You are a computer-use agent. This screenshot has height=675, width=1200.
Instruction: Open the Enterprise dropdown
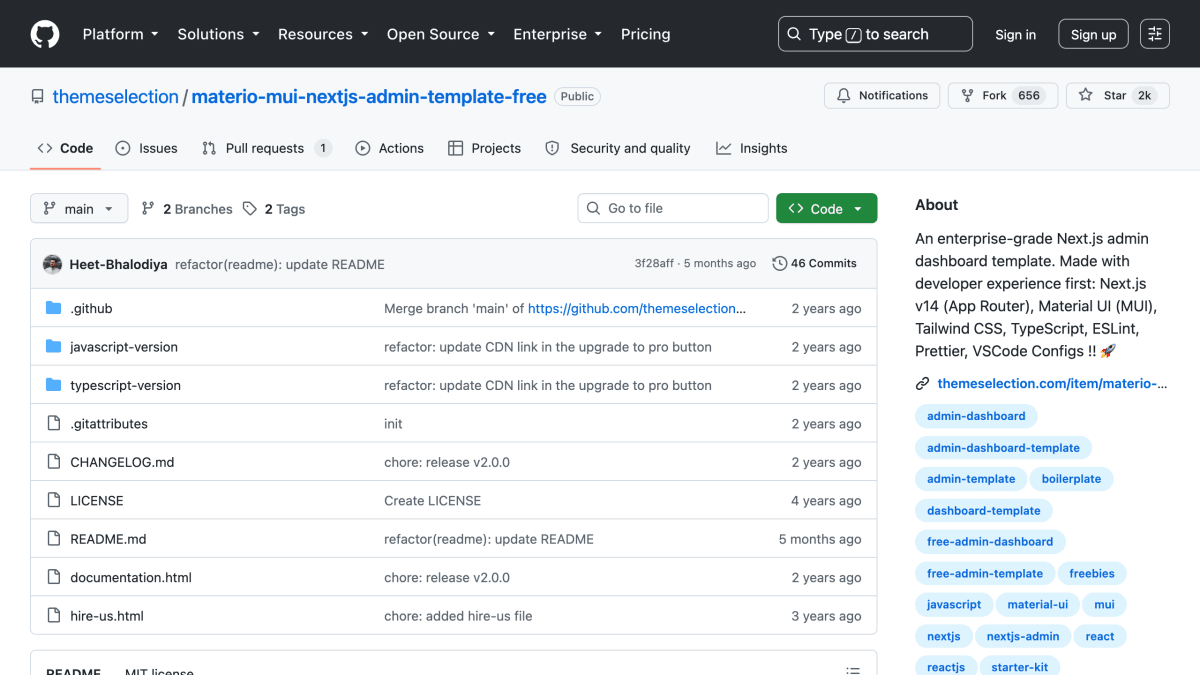[558, 34]
